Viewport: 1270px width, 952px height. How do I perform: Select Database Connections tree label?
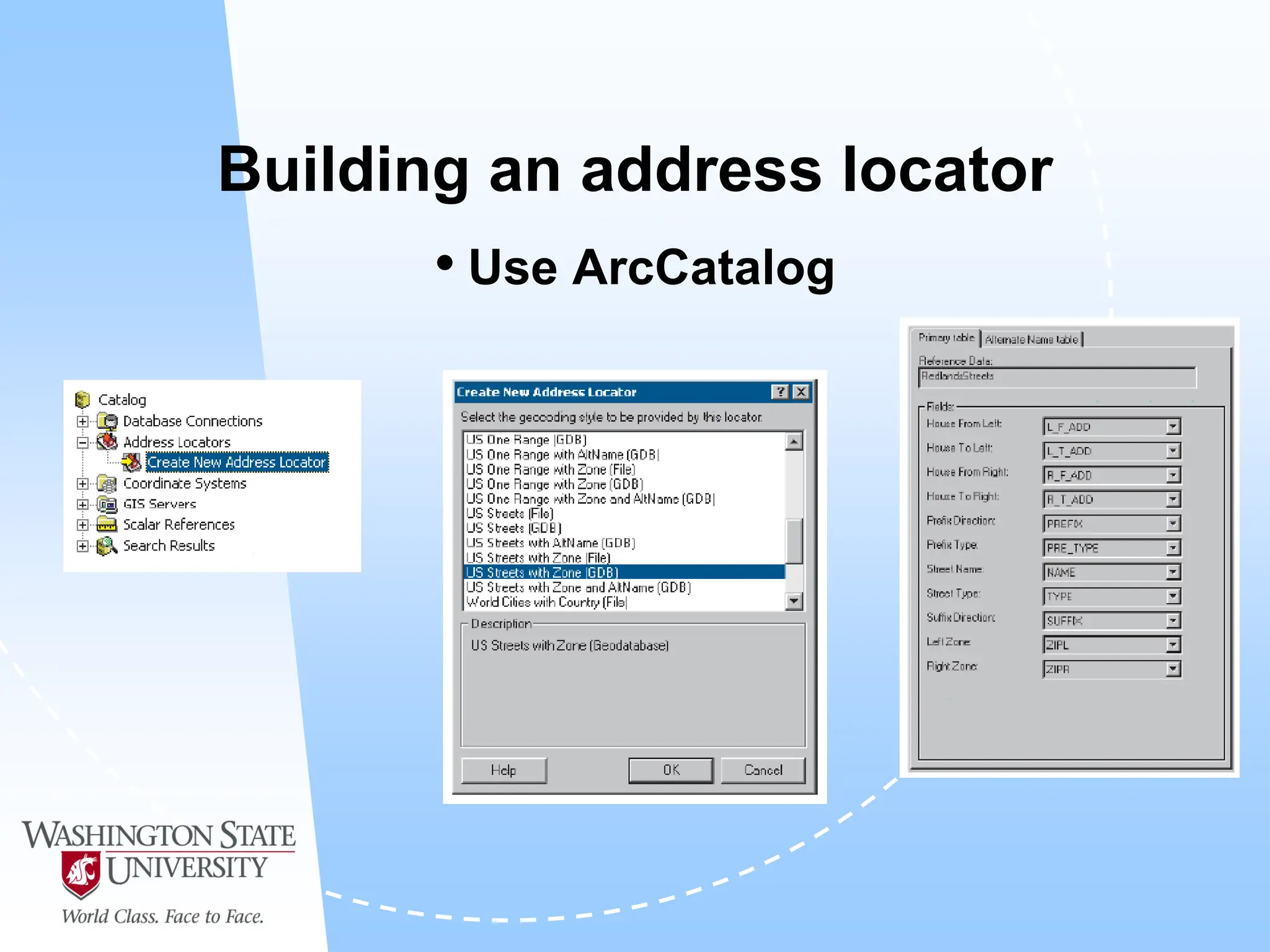[x=193, y=421]
